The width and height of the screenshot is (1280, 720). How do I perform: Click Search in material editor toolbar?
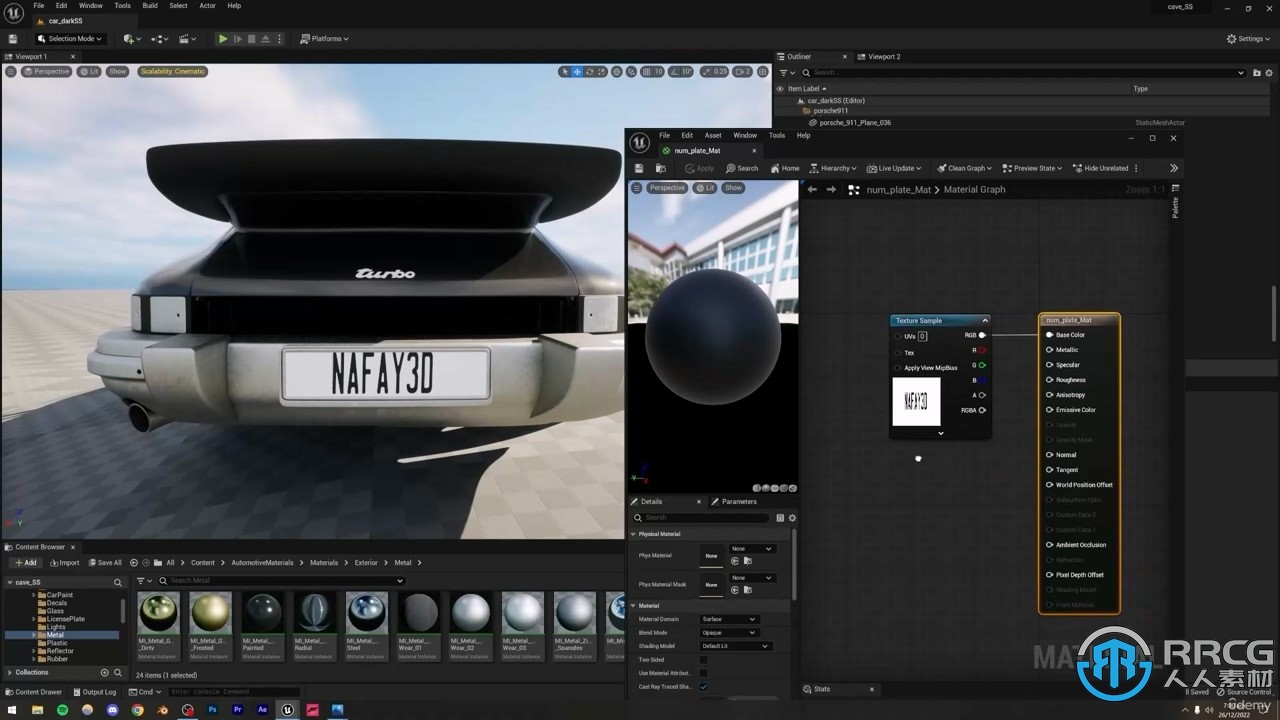tap(742, 168)
